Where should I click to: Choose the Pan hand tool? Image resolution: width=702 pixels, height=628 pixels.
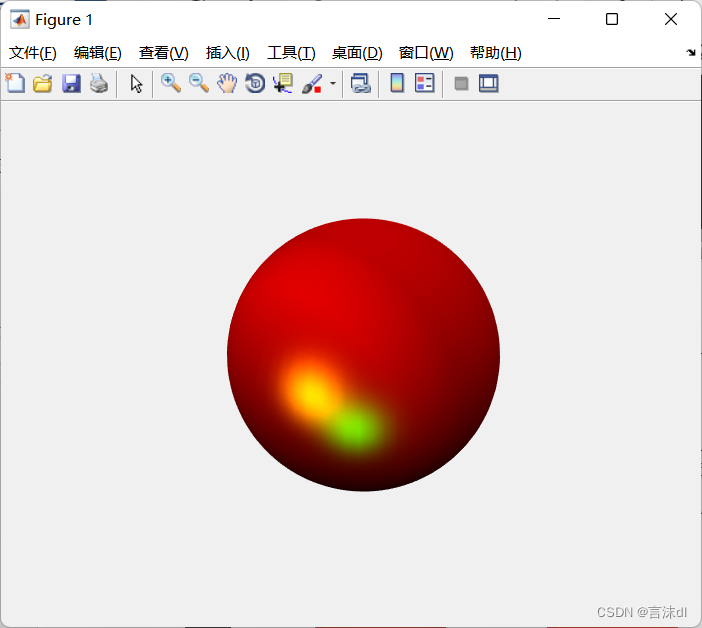pos(227,84)
